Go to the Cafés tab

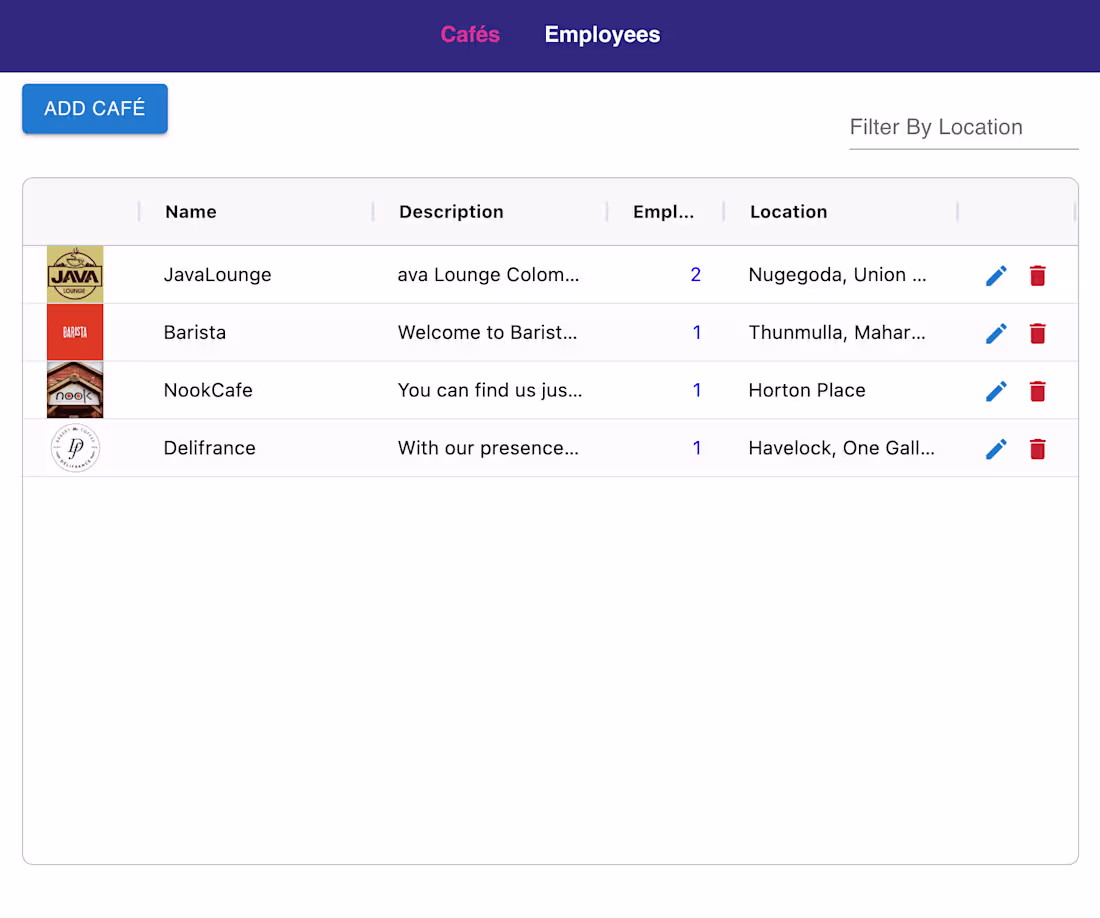click(x=470, y=35)
